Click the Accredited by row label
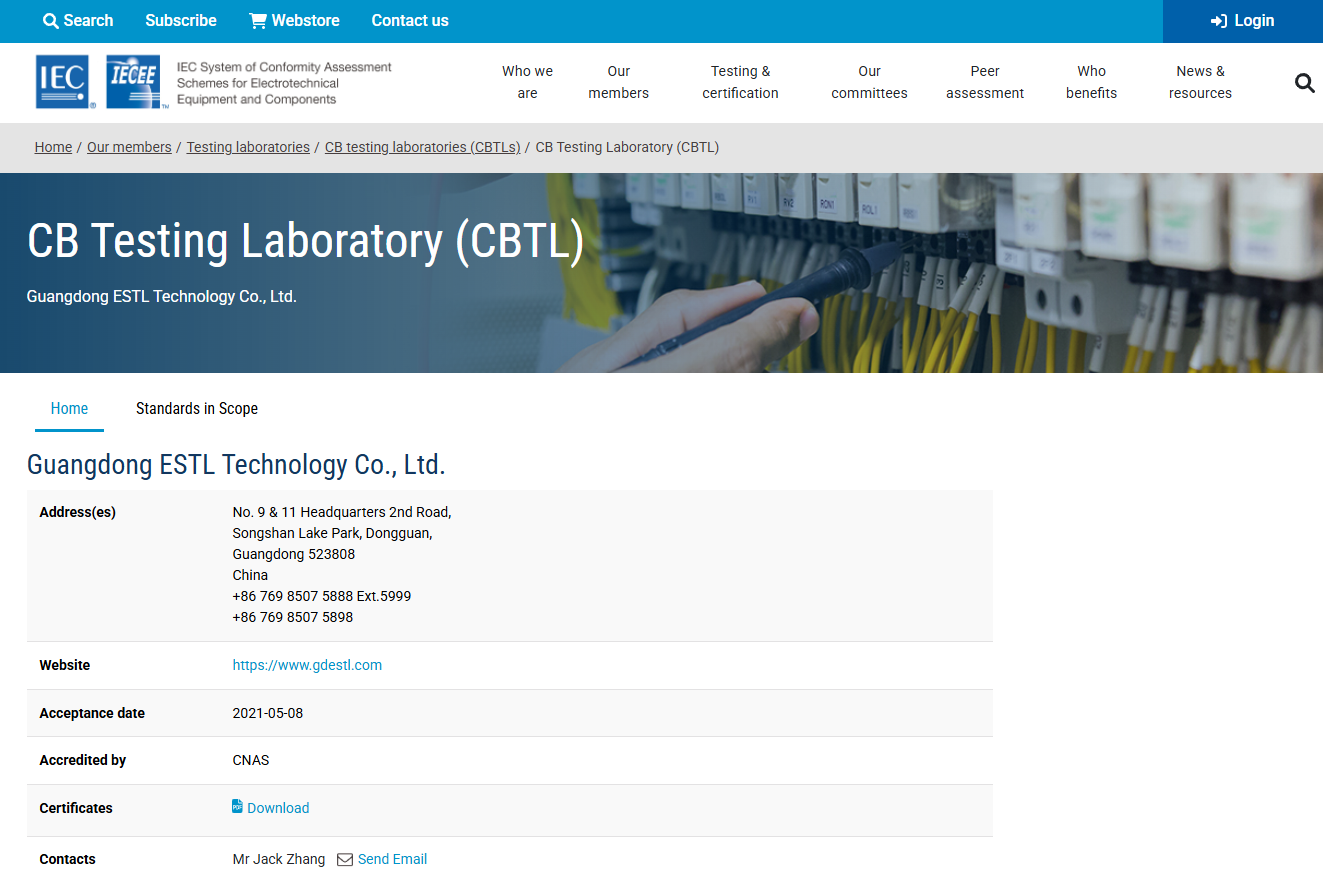Viewport: 1323px width, 893px height. point(83,760)
